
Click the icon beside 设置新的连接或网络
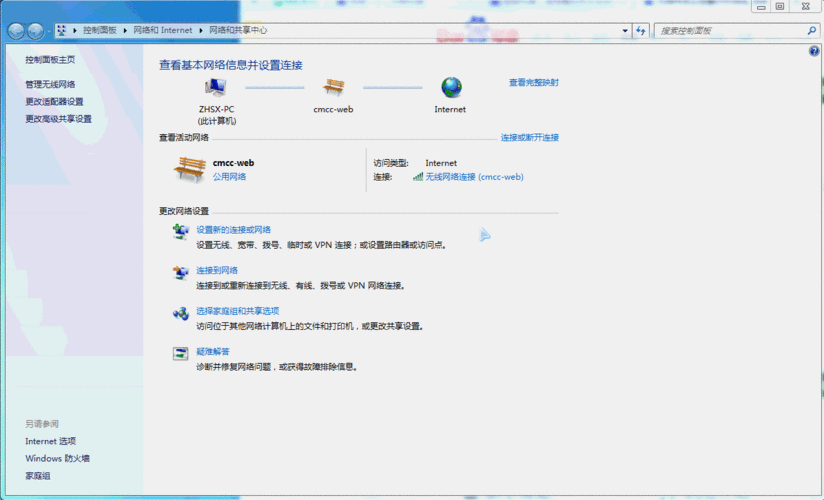(x=181, y=231)
